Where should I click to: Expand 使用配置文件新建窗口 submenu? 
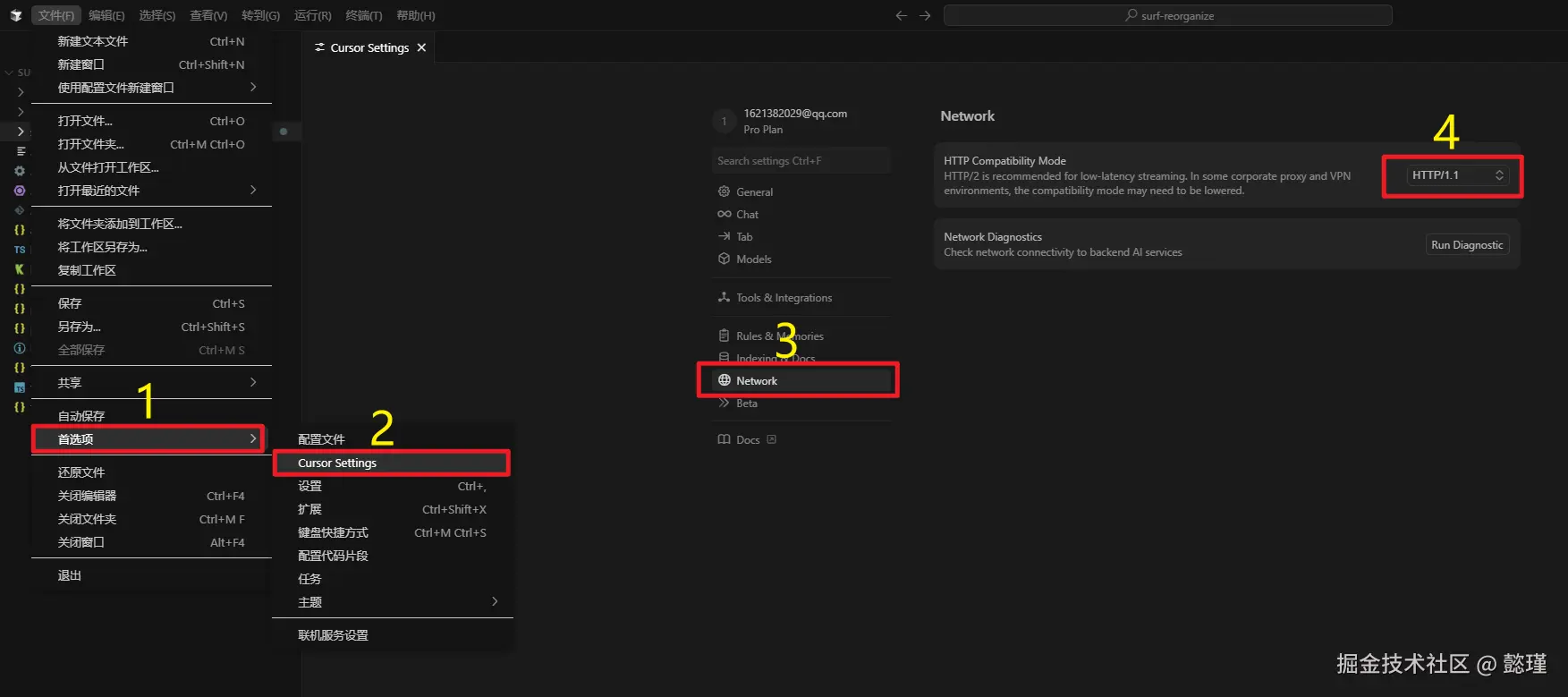click(x=151, y=88)
